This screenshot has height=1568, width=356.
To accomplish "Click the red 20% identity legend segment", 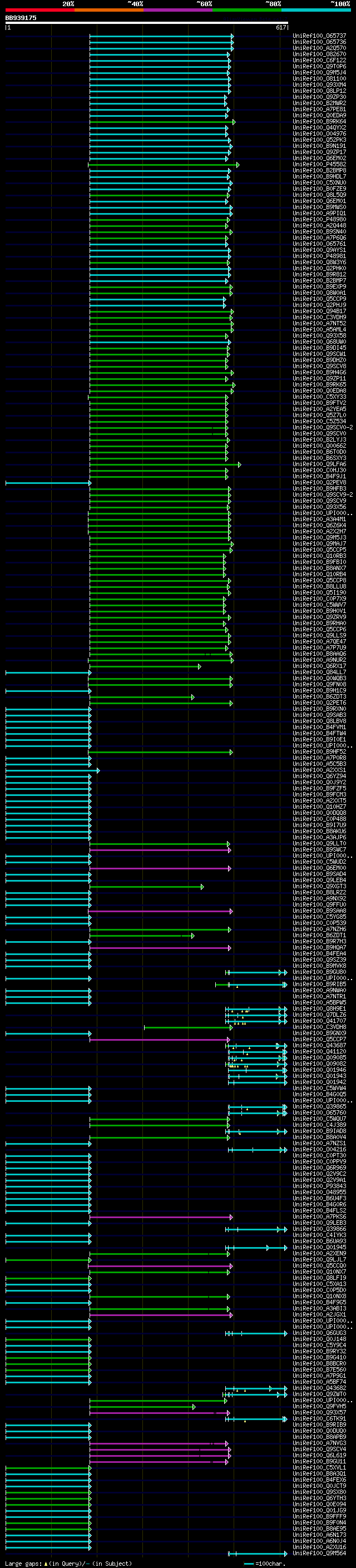I will [x=39, y=10].
